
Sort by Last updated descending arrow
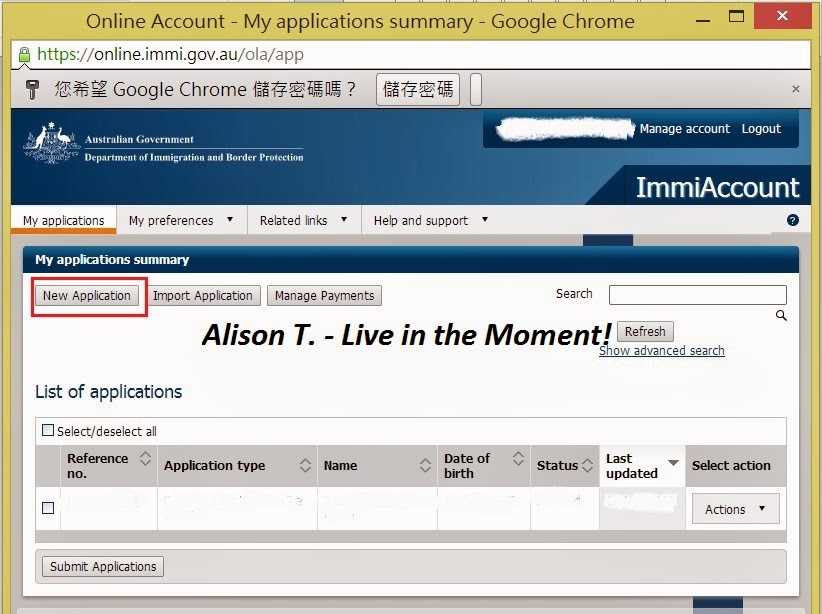pyautogui.click(x=673, y=462)
